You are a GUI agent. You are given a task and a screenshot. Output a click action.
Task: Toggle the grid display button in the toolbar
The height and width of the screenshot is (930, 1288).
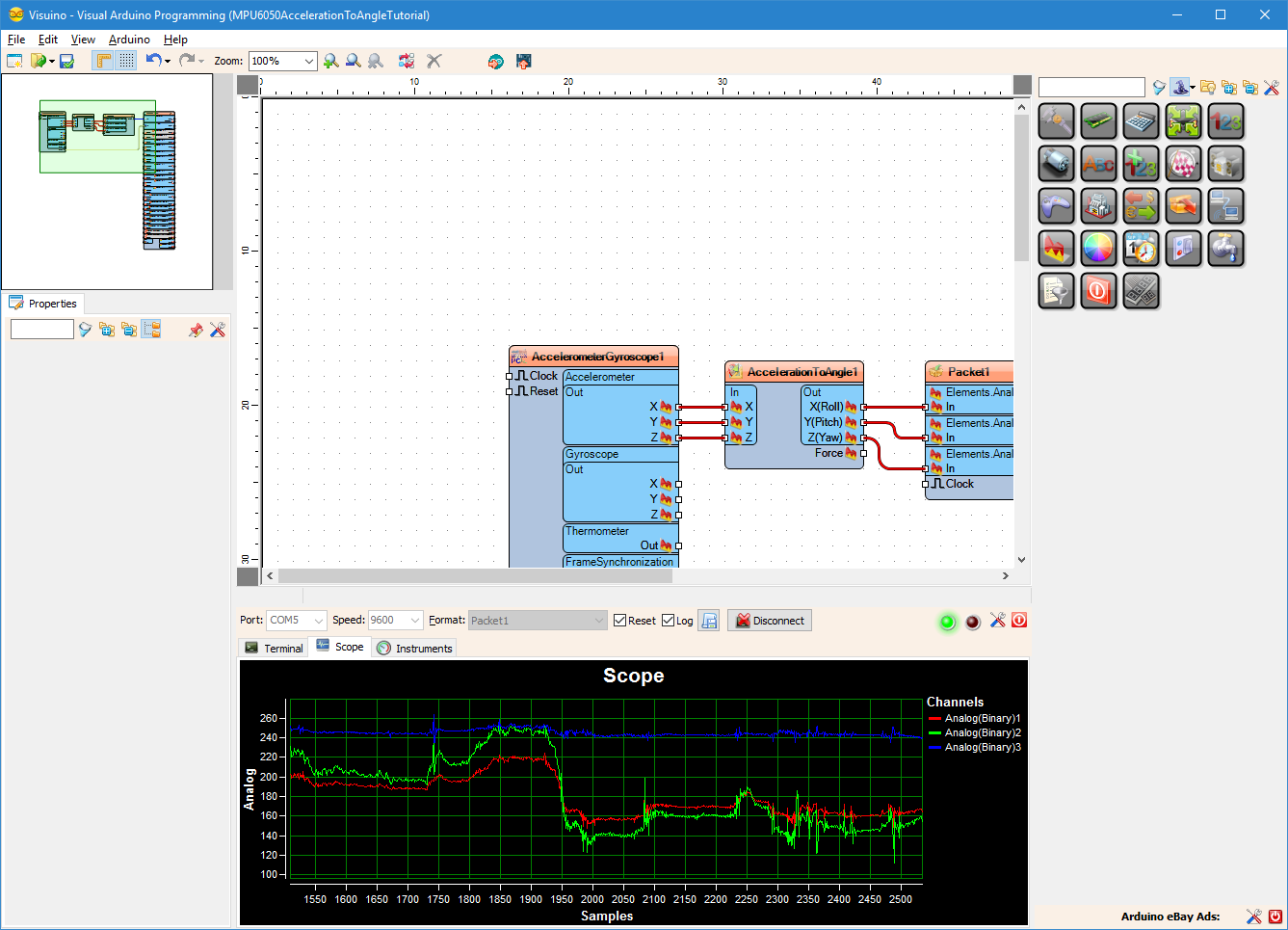(126, 60)
